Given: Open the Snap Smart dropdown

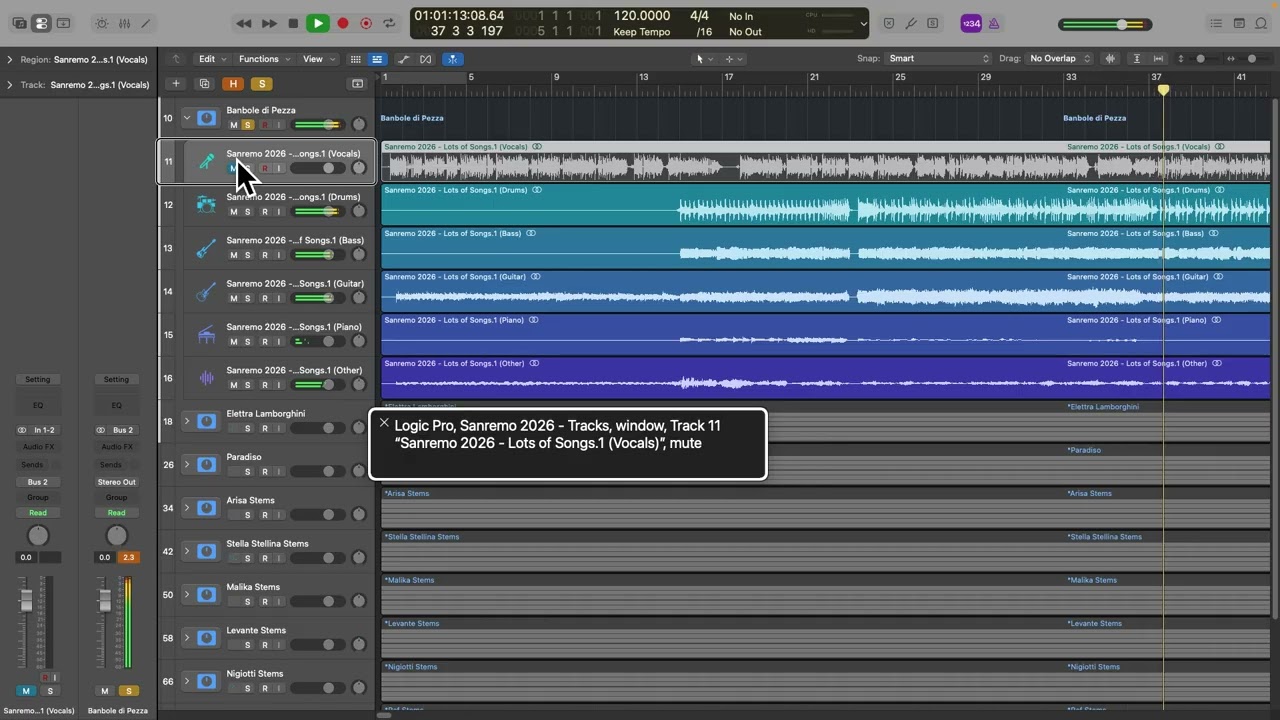Looking at the screenshot, I should click(938, 59).
